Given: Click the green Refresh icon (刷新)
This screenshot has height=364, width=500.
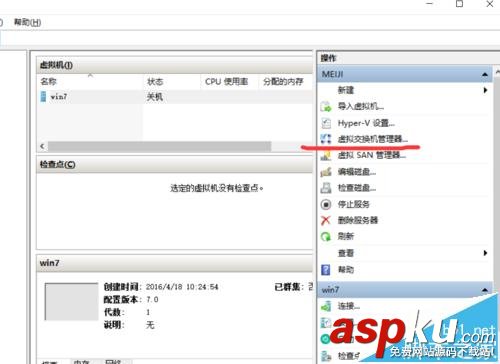Looking at the screenshot, I should [326, 236].
